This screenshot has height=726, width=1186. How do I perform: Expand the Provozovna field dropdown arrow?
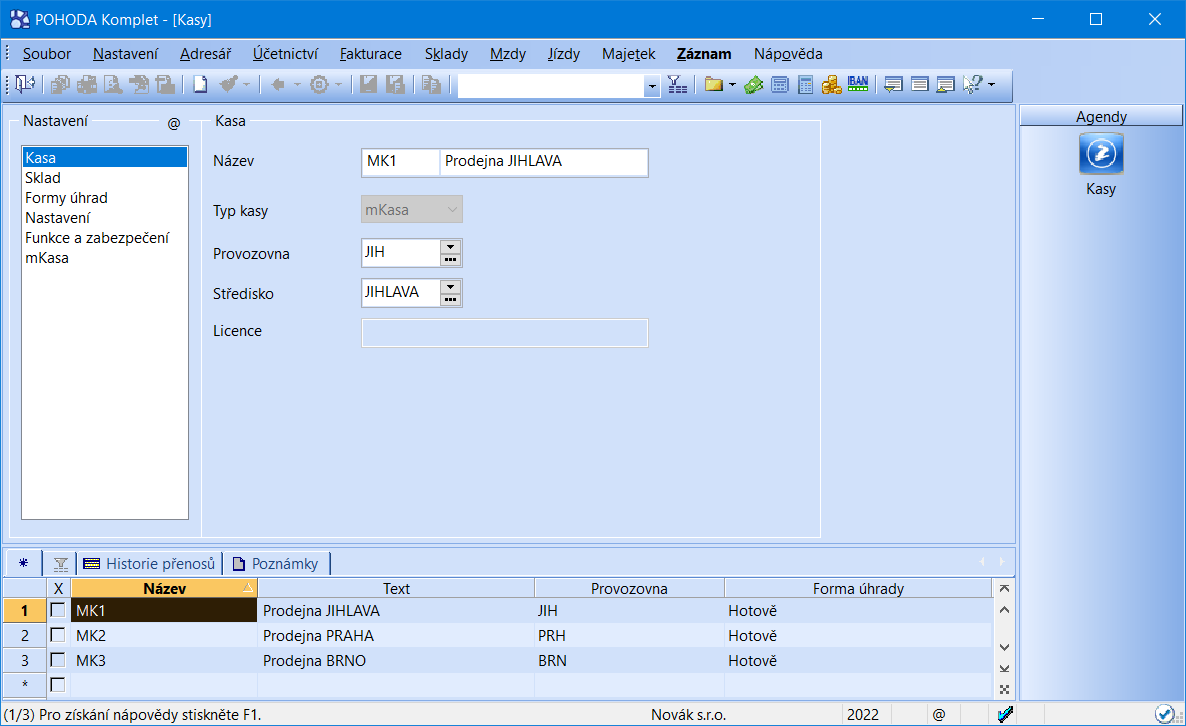[x=450, y=247]
